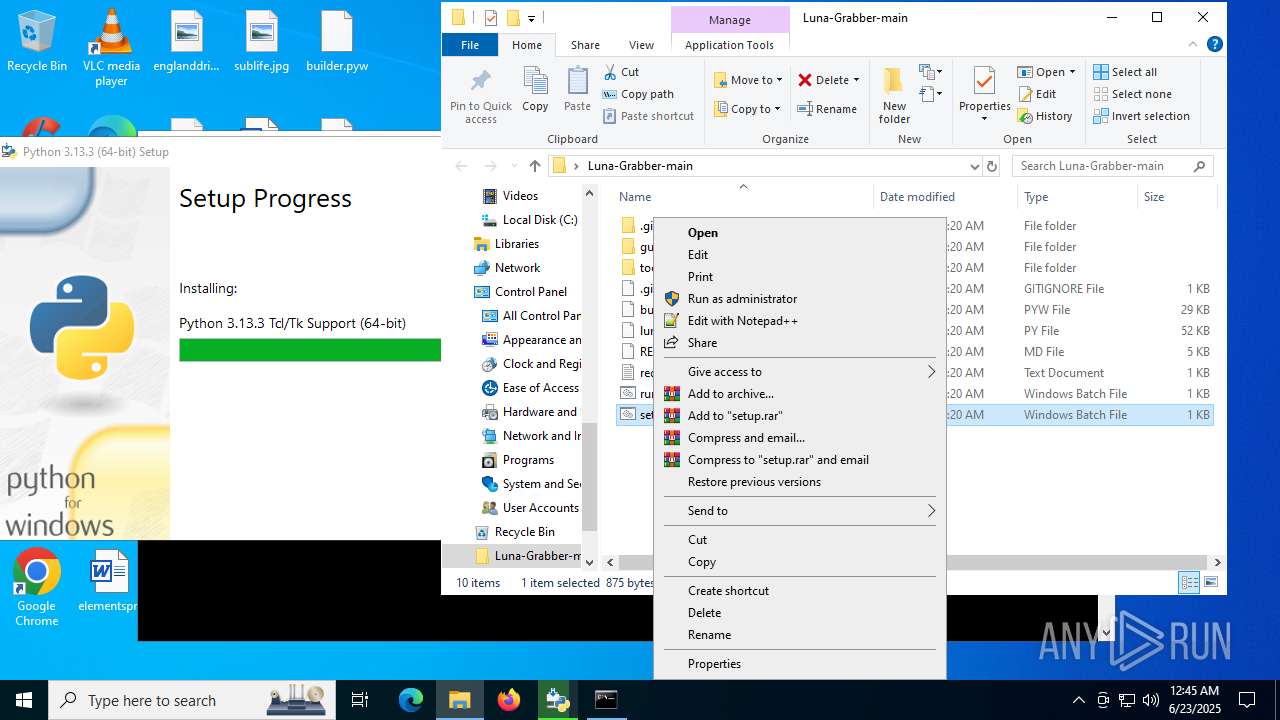Screen dimensions: 1280x720
Task: Click the Cut scissors icon in ribbon
Action: click(610, 72)
